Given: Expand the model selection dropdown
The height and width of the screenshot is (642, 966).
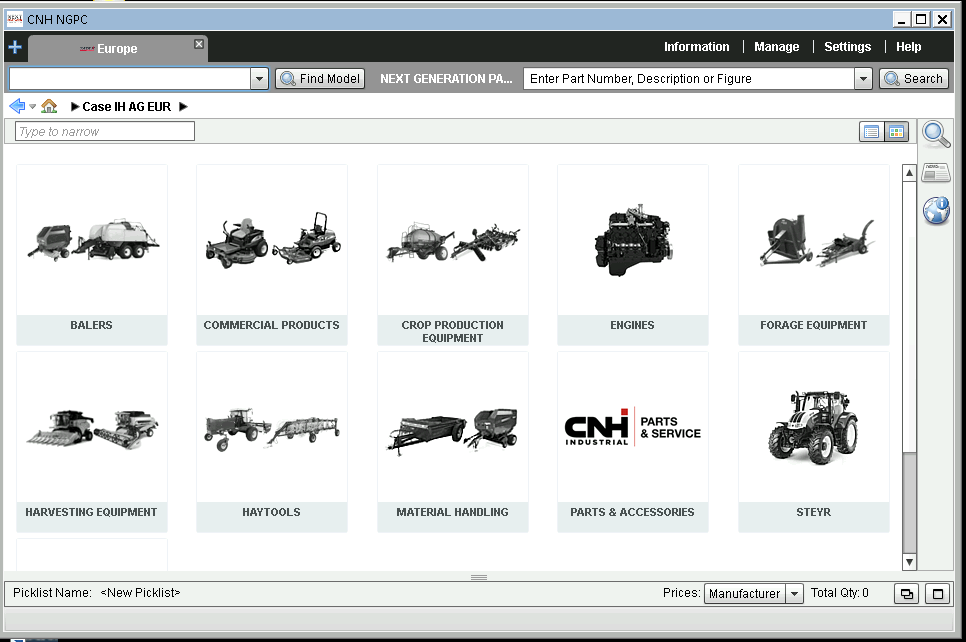Looking at the screenshot, I should click(x=259, y=79).
